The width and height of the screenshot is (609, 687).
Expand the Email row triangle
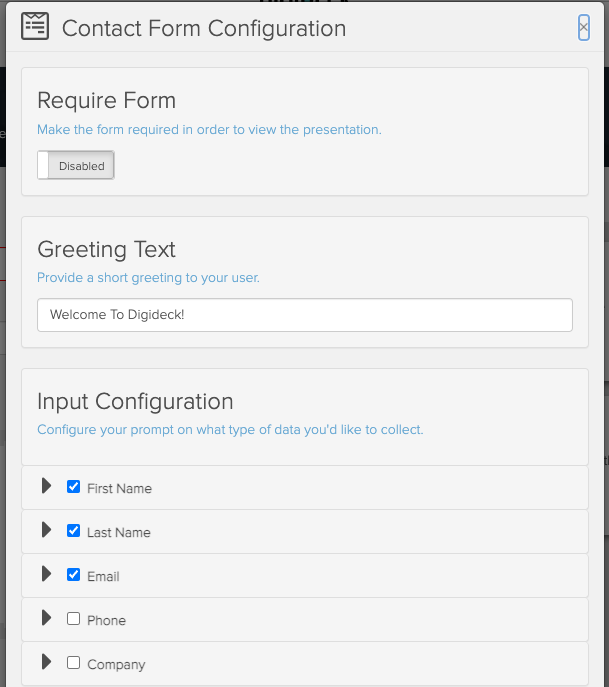pos(46,574)
